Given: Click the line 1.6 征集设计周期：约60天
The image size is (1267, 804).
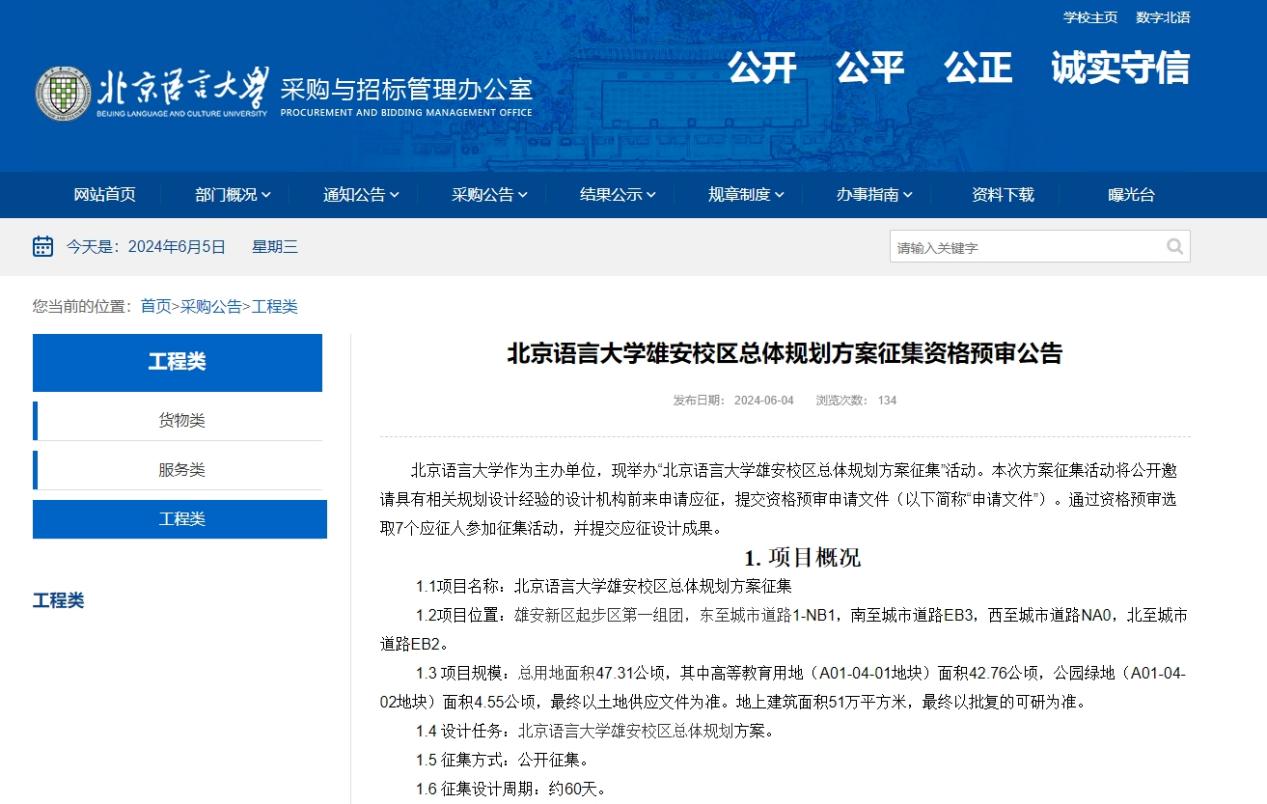Looking at the screenshot, I should pos(511,789).
